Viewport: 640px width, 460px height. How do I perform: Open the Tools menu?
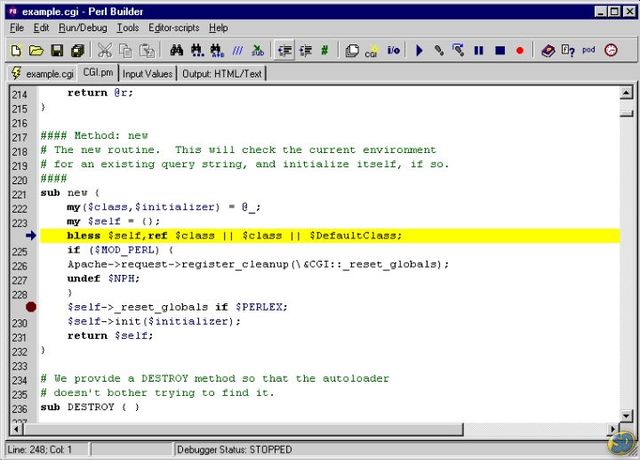(x=128, y=28)
